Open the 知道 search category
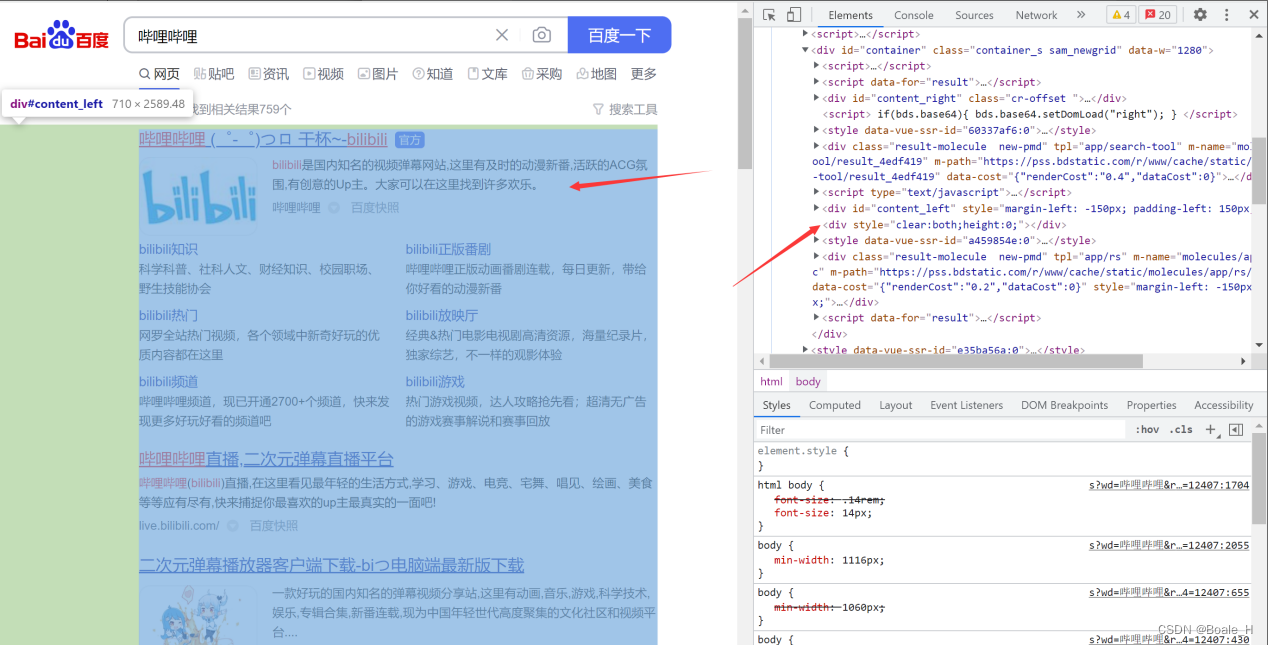Image resolution: width=1268 pixels, height=645 pixels. coord(433,74)
